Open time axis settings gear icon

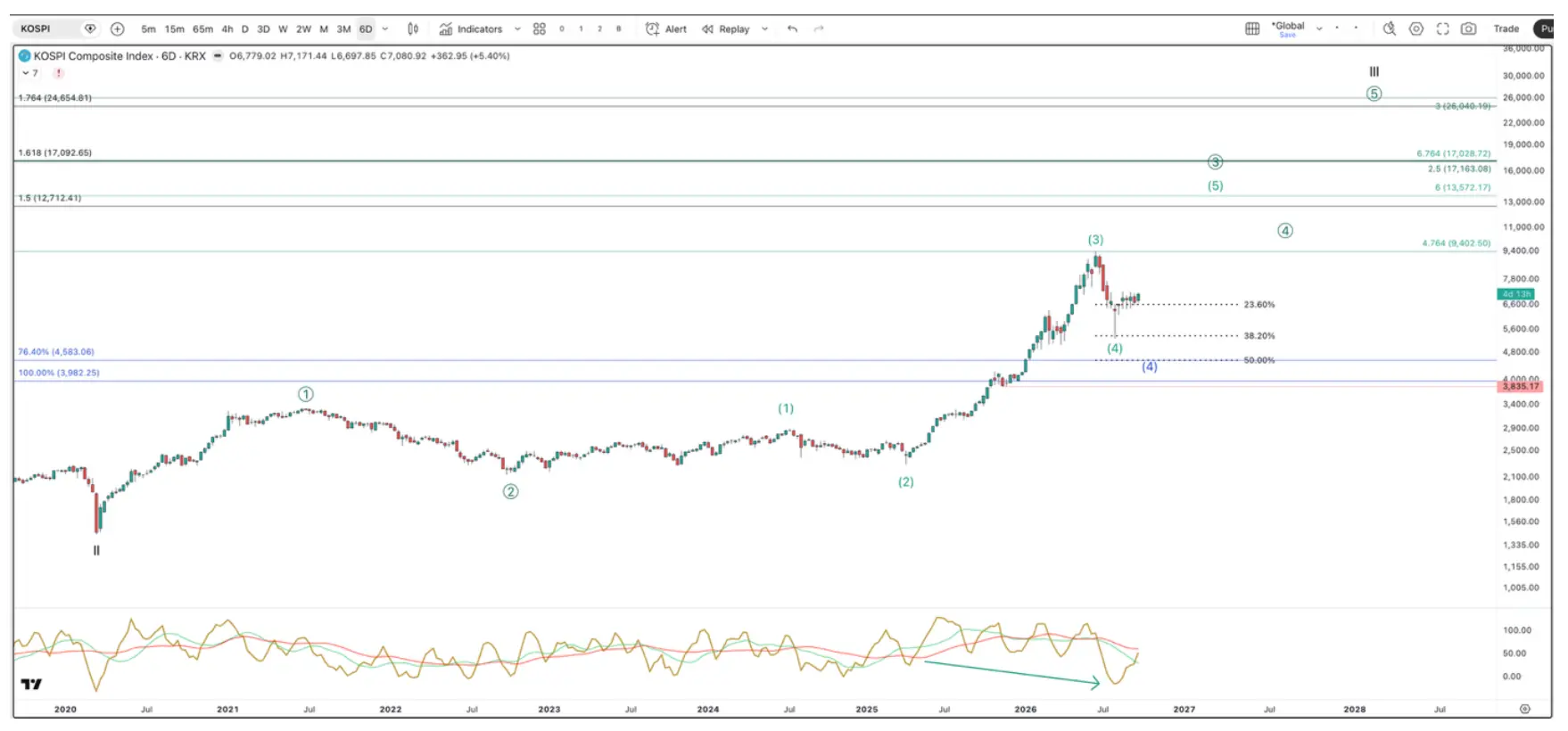click(x=1525, y=709)
